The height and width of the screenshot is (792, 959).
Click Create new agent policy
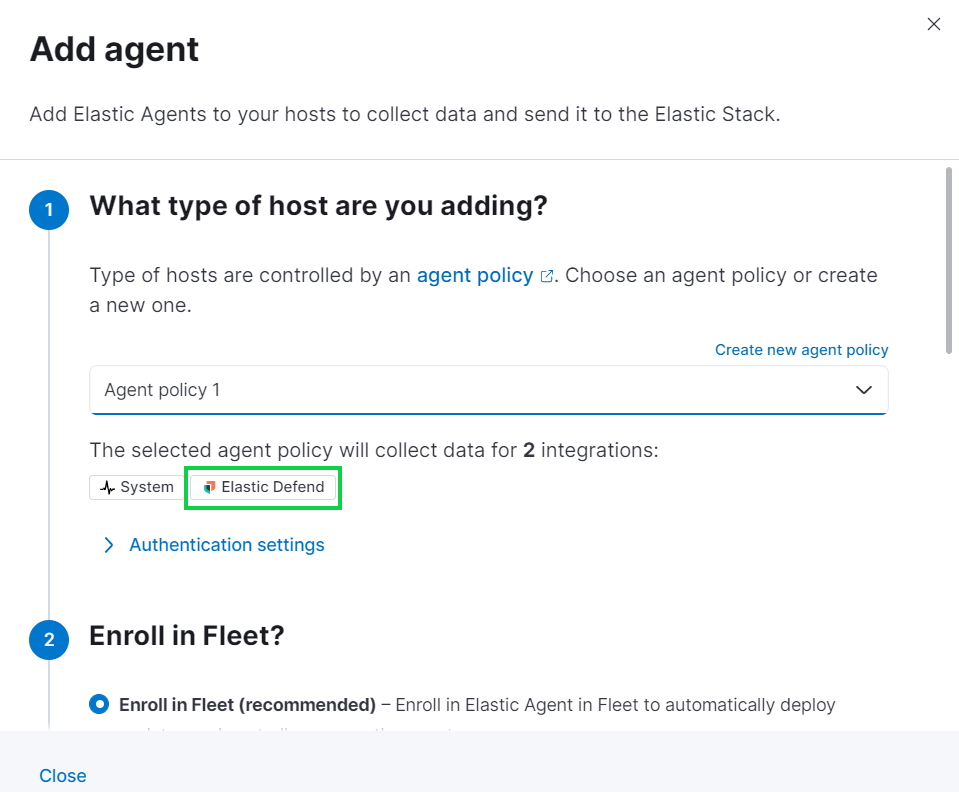(x=801, y=350)
